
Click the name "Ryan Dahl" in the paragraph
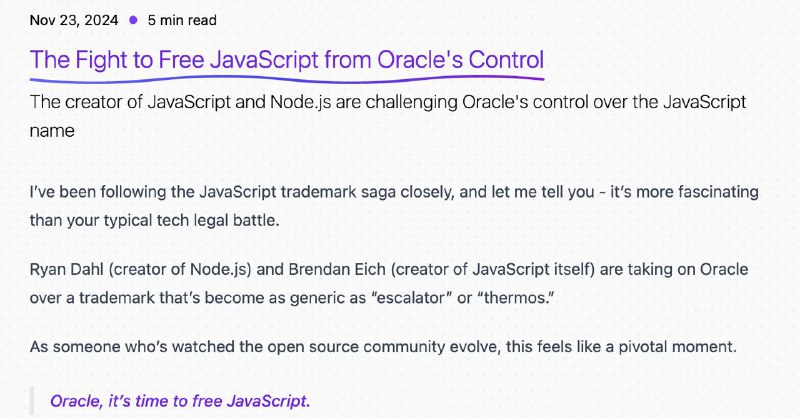coord(66,269)
